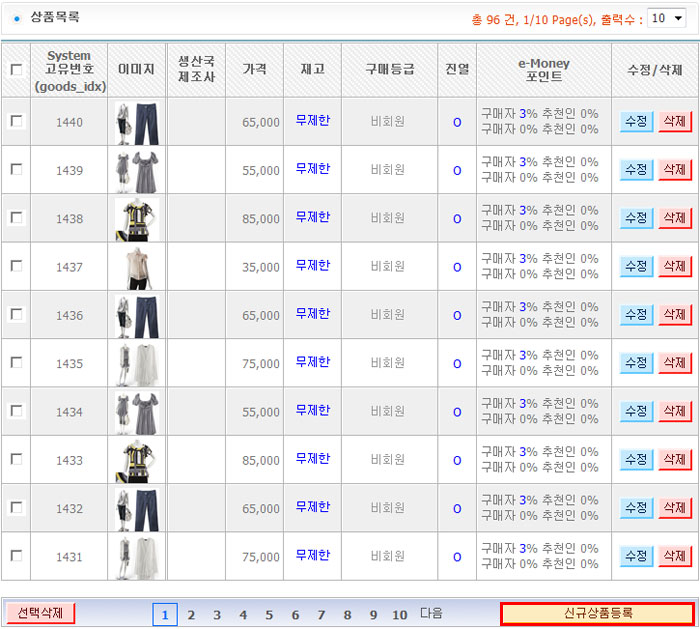The height and width of the screenshot is (629, 700).
Task: Click price 35,000 in row 1437
Action: point(261,267)
